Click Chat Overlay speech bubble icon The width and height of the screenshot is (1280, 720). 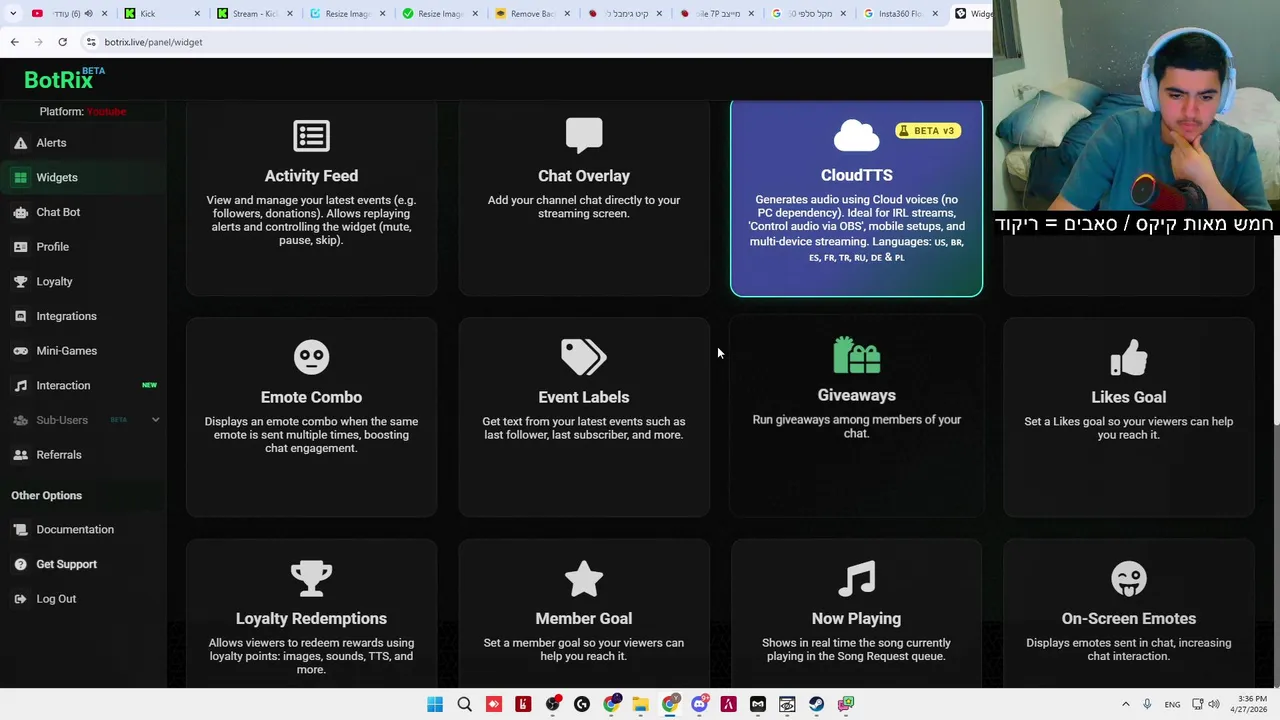point(584,136)
